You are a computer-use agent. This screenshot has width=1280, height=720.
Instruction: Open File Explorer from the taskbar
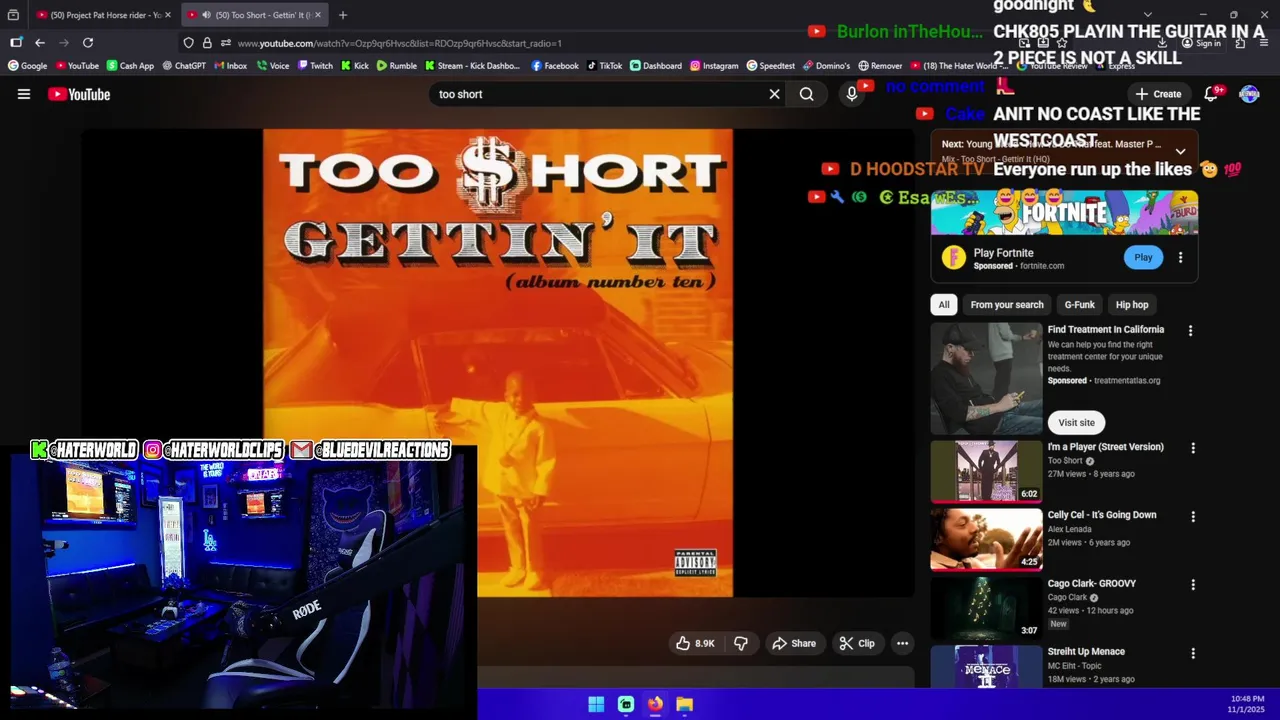pyautogui.click(x=684, y=704)
